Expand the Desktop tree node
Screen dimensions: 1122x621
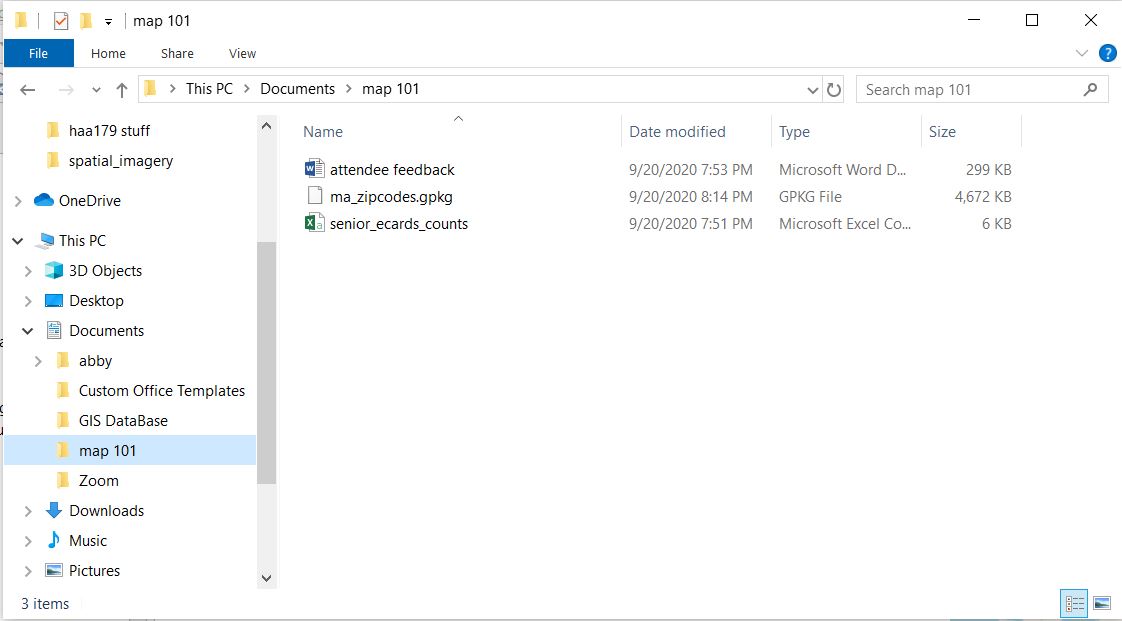pos(28,301)
